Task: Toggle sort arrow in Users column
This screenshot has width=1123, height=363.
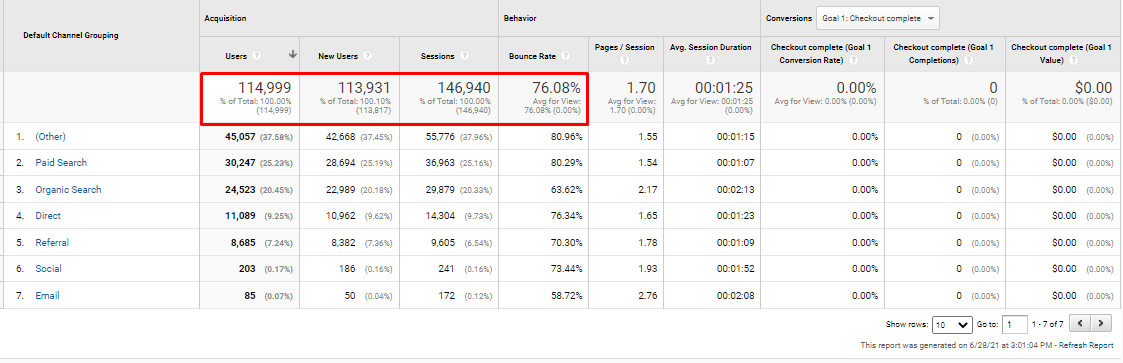Action: (x=292, y=55)
